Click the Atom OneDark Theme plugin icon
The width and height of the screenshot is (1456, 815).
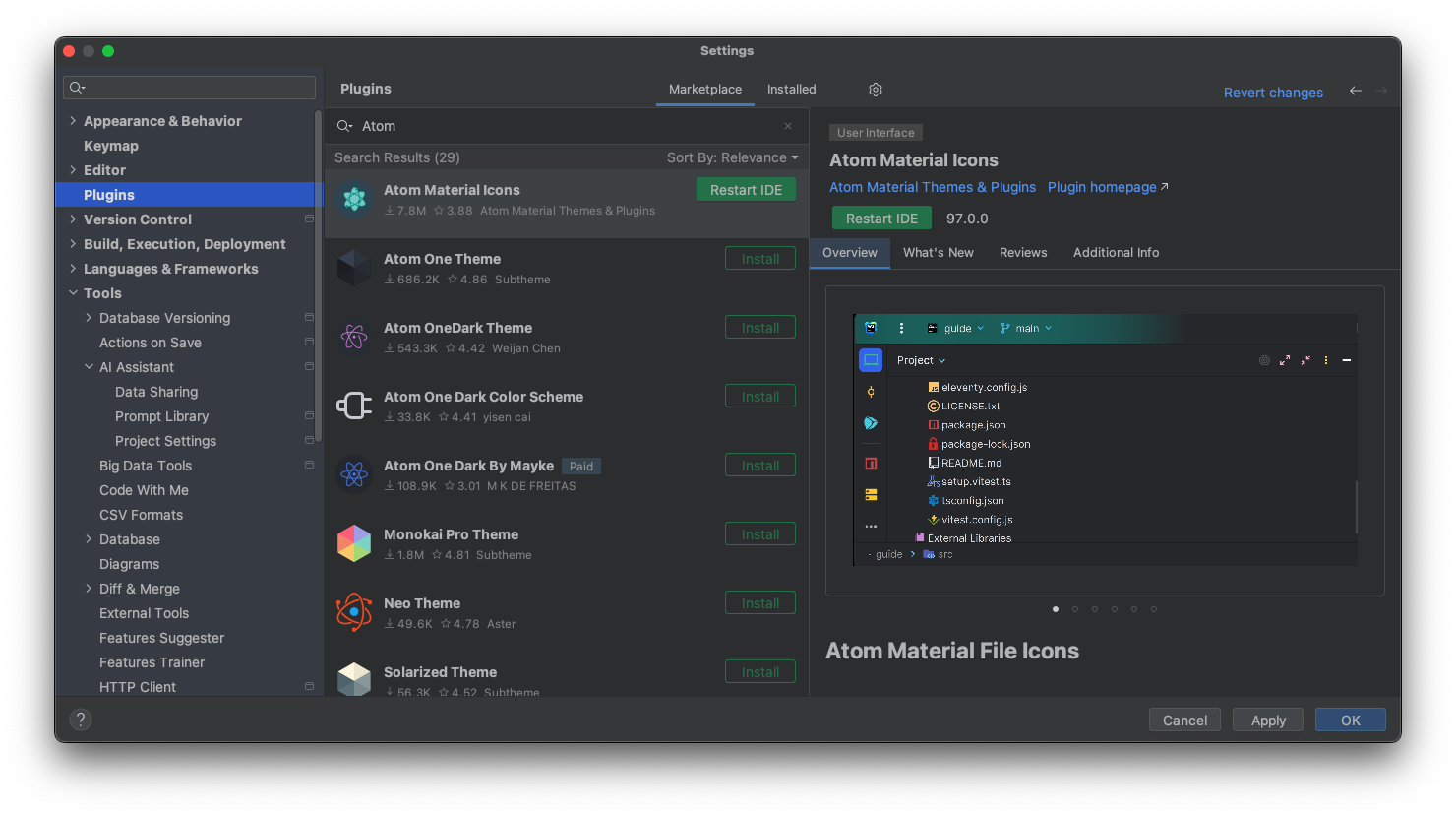coord(354,338)
